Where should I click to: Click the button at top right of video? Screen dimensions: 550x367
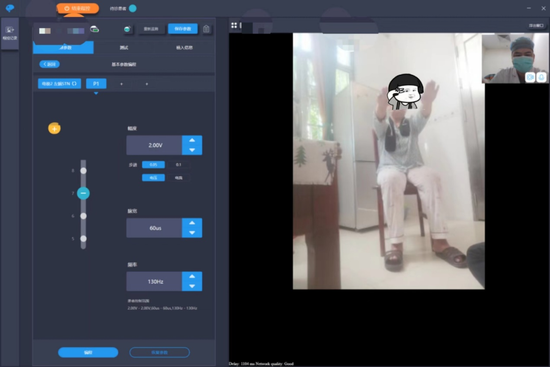(536, 26)
